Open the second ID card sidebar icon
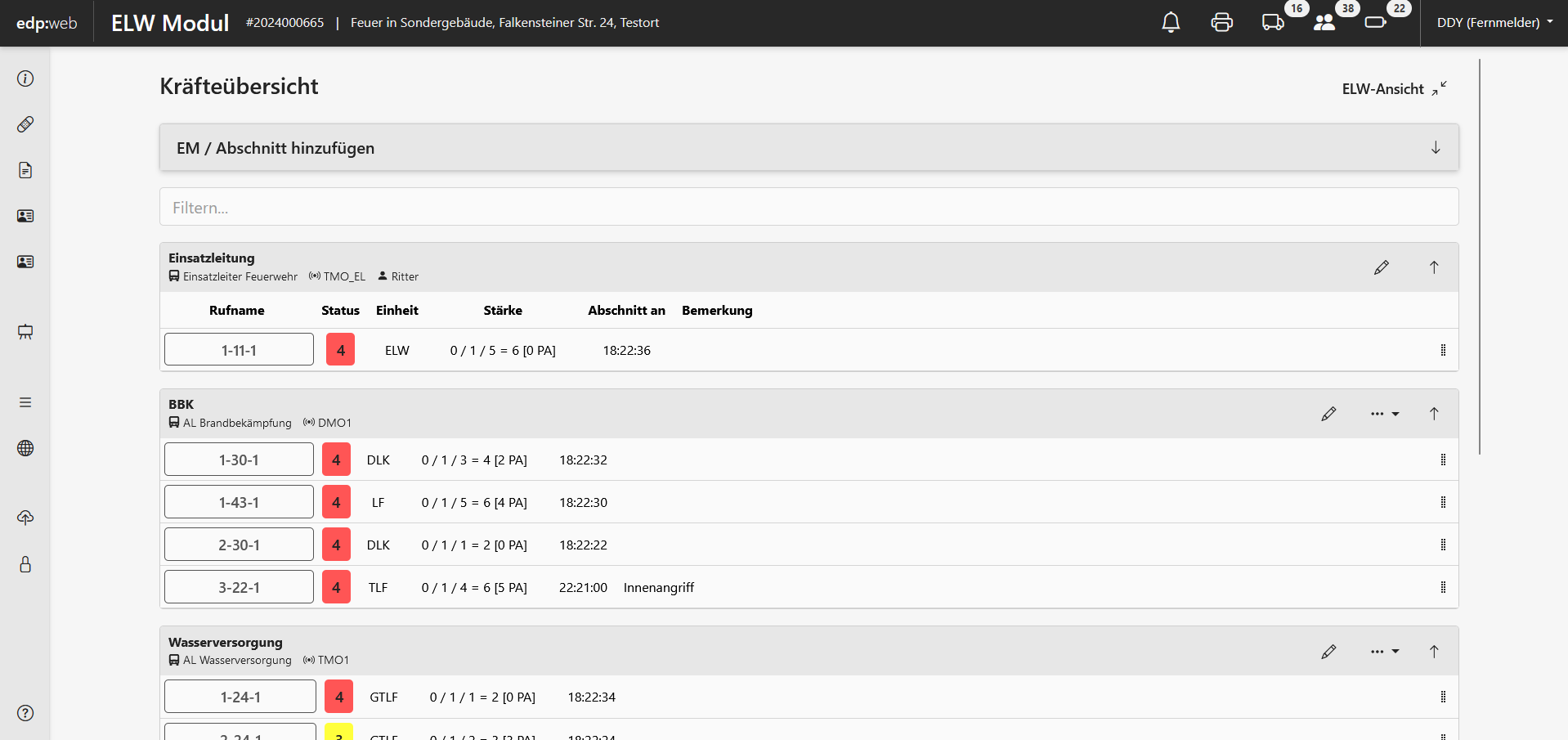This screenshot has height=740, width=1568. pos(25,262)
